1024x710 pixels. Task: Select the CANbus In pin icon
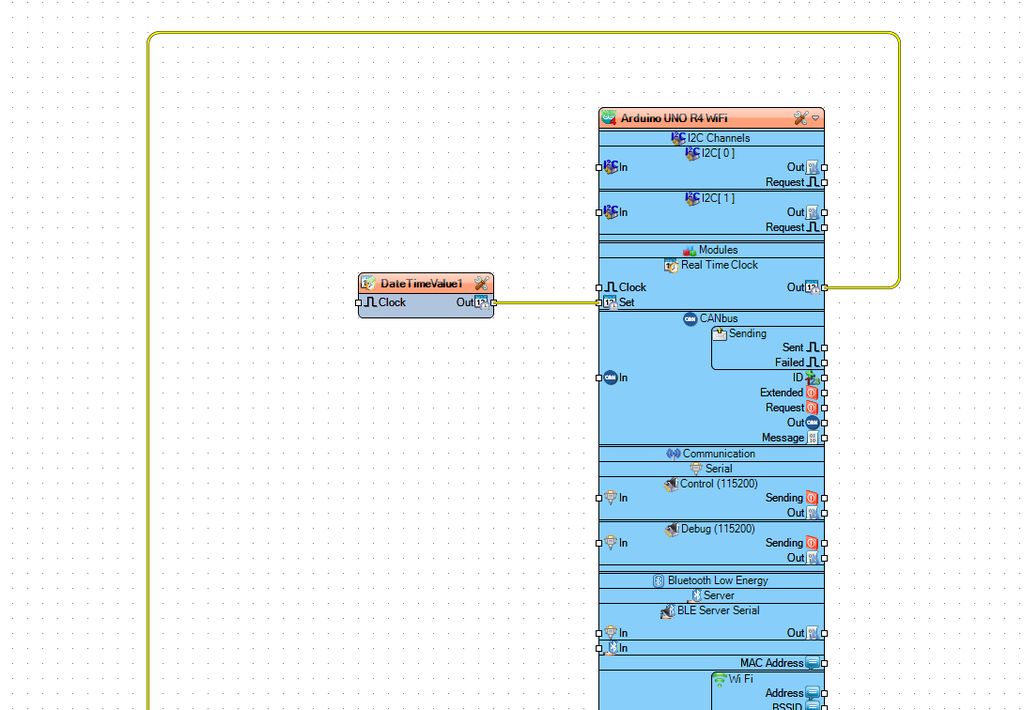(610, 377)
